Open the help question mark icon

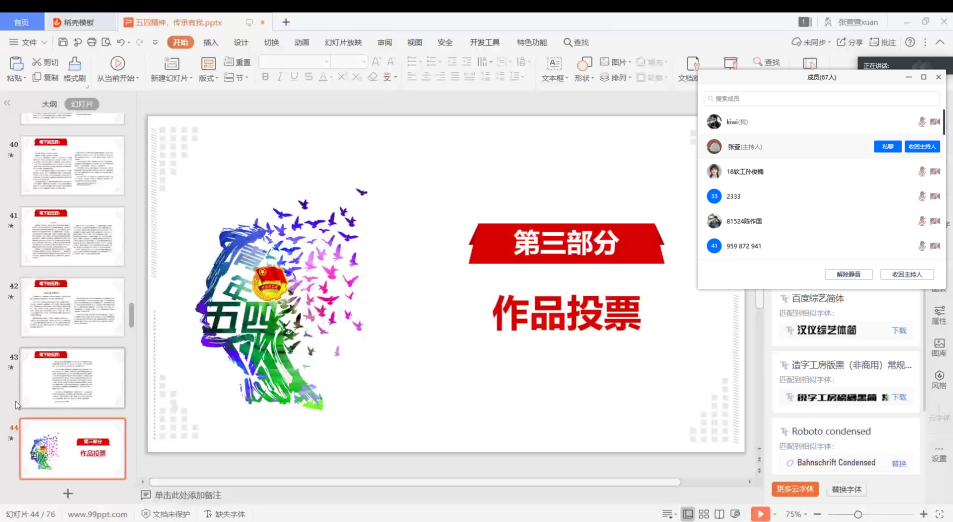(x=910, y=42)
